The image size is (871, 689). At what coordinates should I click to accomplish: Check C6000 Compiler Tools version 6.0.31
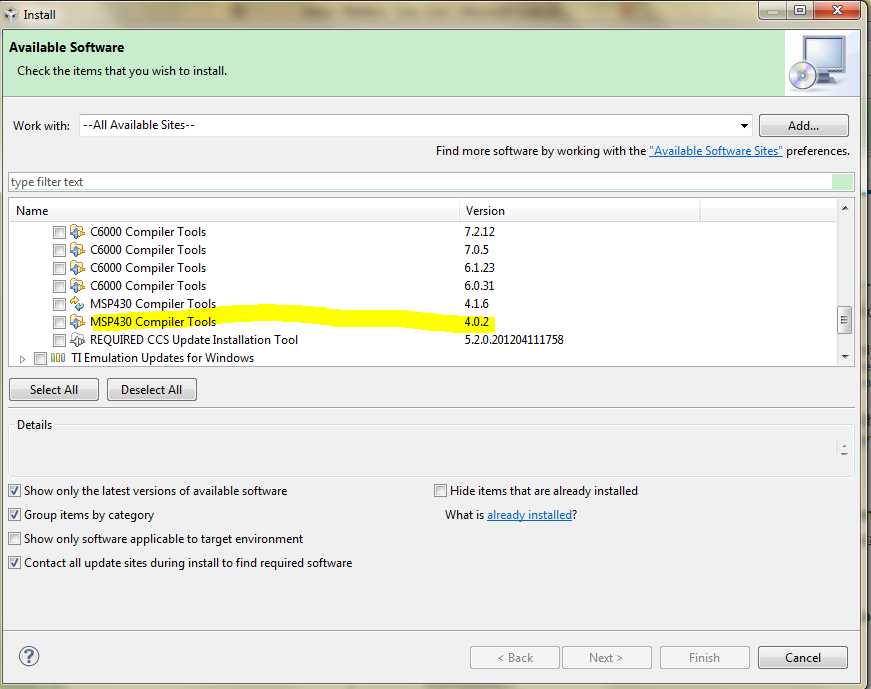tap(59, 286)
